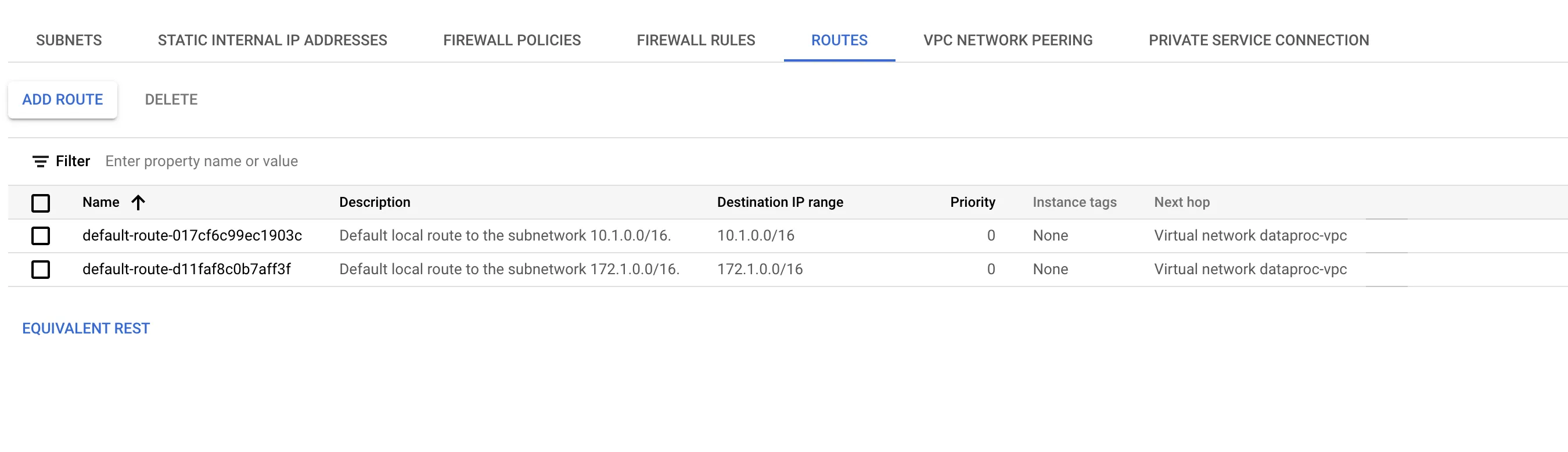The image size is (1568, 452).
Task: Open the Equivalent REST link
Action: (86, 328)
